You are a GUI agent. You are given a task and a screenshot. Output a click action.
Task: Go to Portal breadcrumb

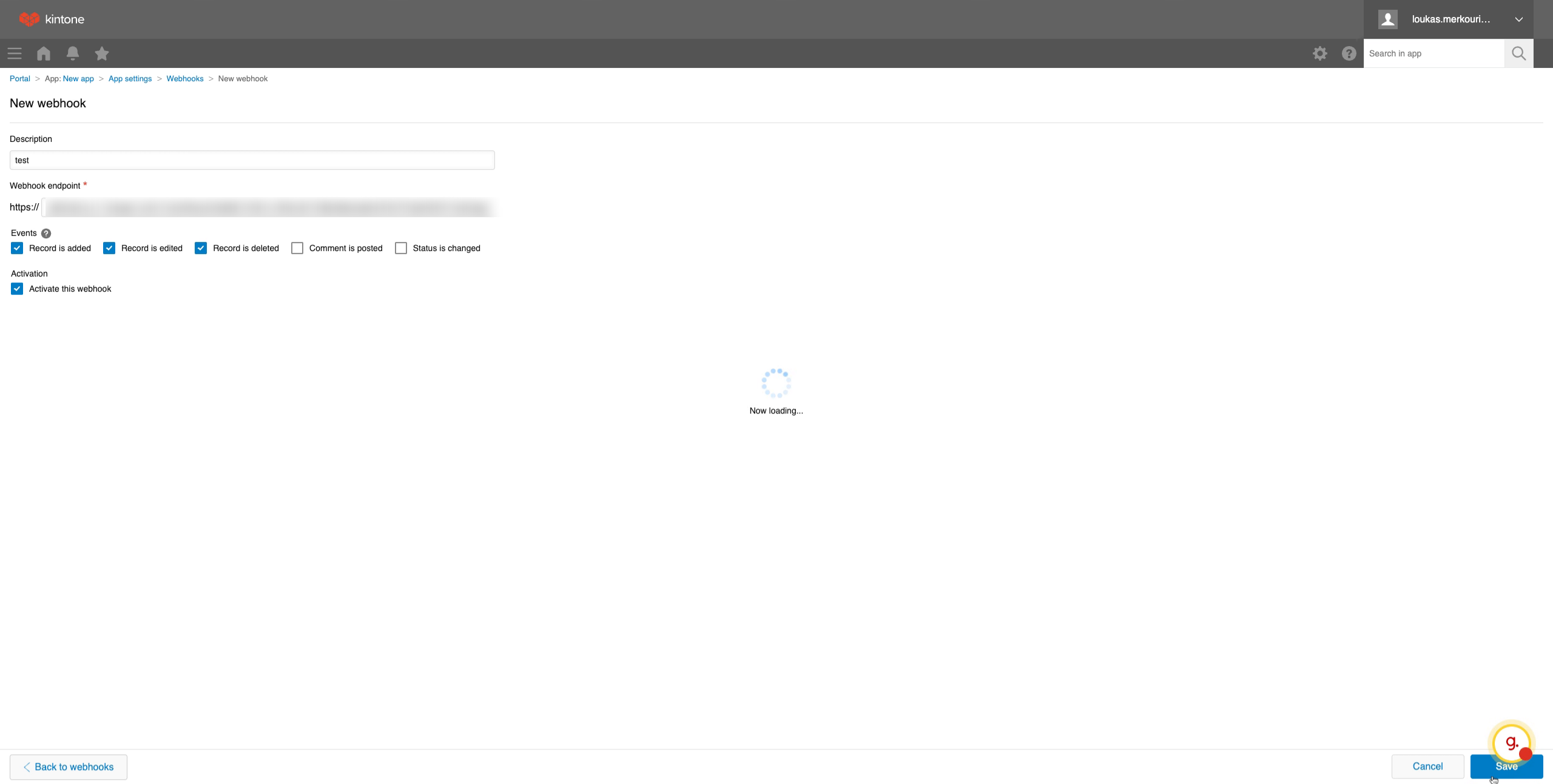point(20,79)
